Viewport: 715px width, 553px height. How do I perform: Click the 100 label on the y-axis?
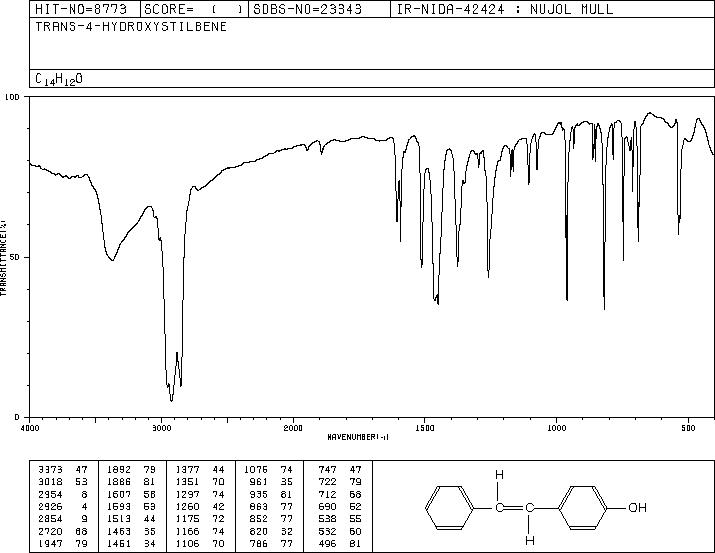click(12, 97)
